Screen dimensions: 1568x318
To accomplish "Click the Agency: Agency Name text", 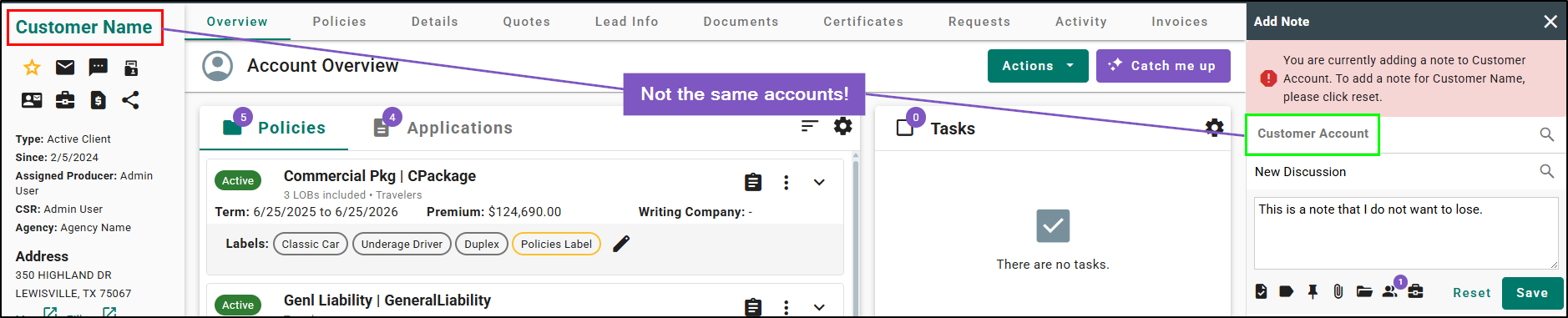I will point(73,227).
